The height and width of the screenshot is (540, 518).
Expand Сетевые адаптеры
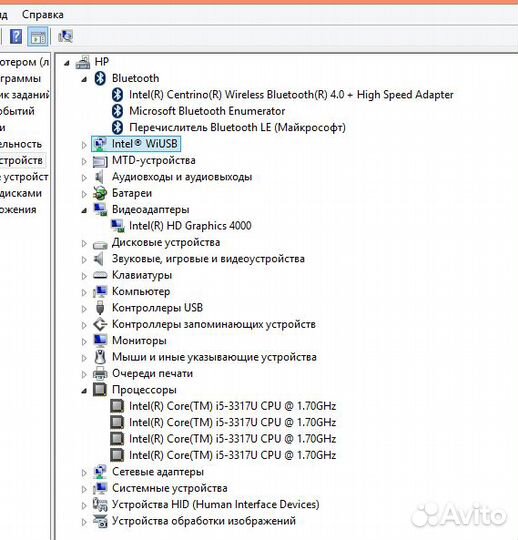(84, 473)
